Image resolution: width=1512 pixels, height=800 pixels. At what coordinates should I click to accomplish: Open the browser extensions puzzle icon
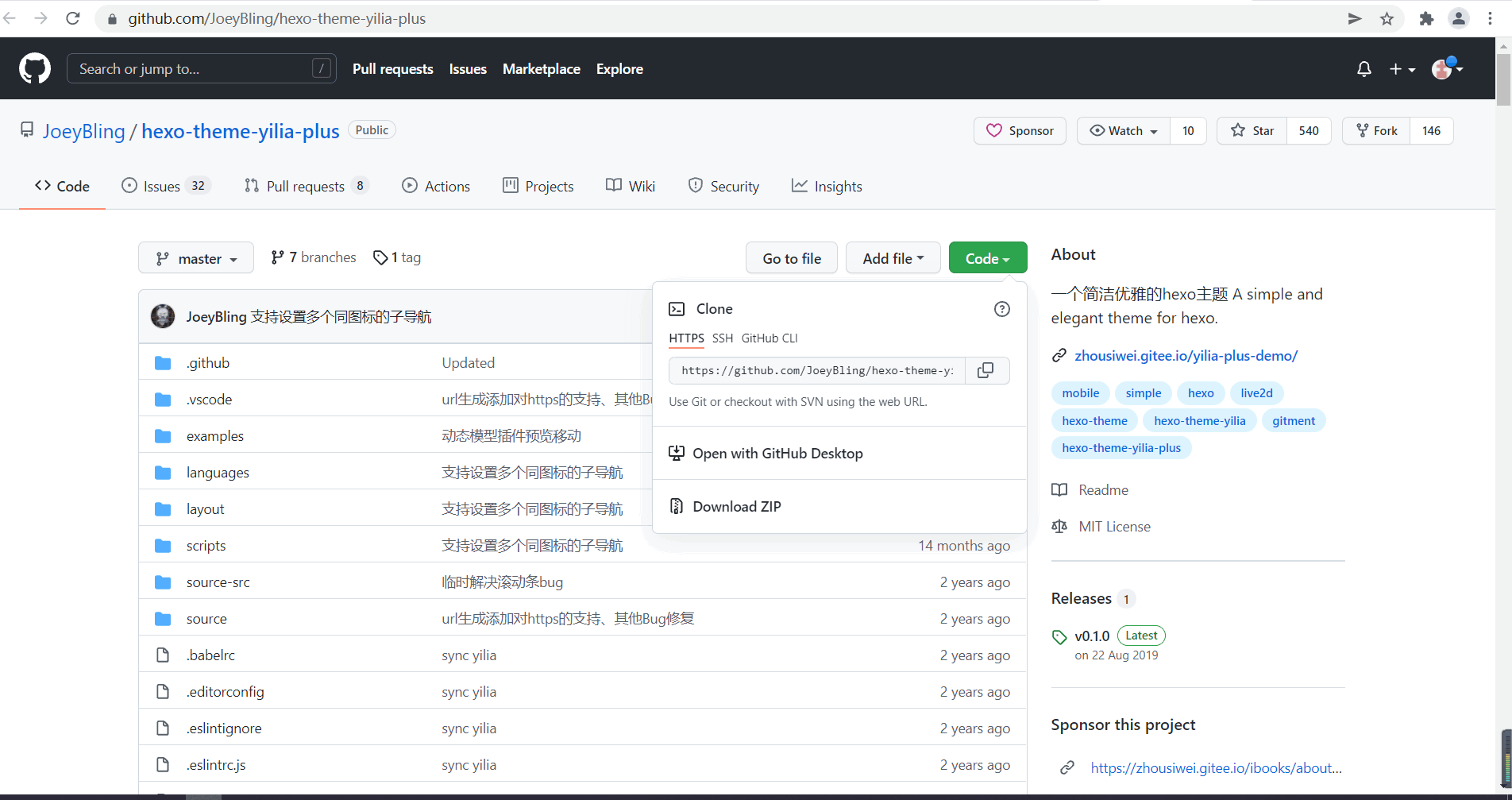pos(1426,18)
